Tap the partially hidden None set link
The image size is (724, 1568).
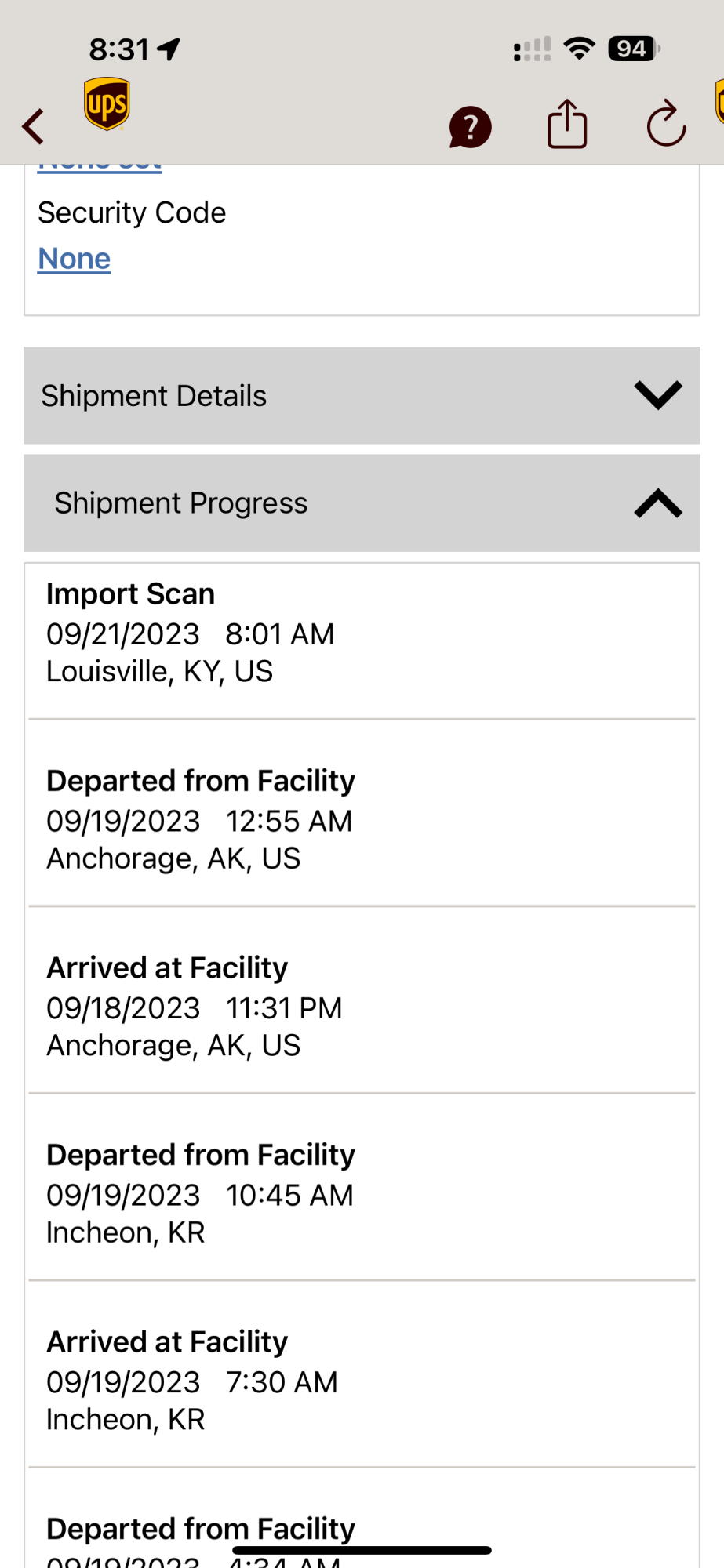100,167
